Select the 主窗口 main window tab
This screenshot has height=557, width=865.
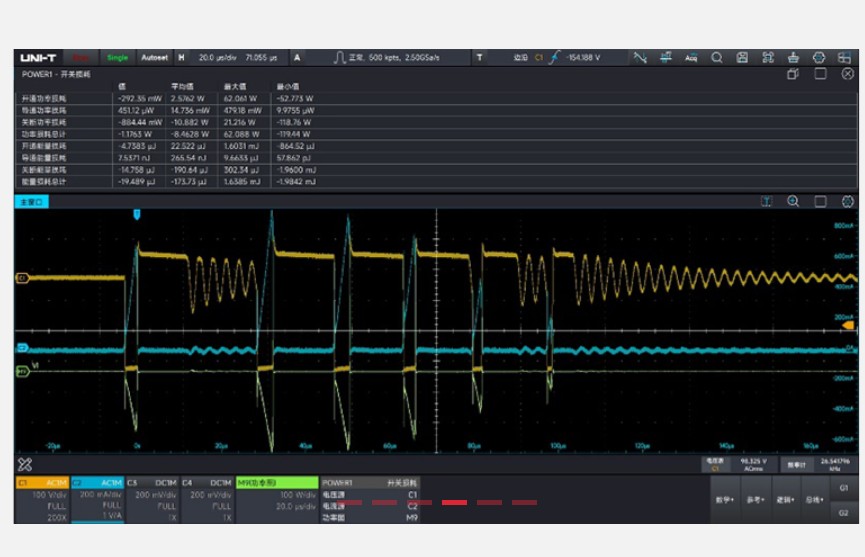(x=31, y=202)
